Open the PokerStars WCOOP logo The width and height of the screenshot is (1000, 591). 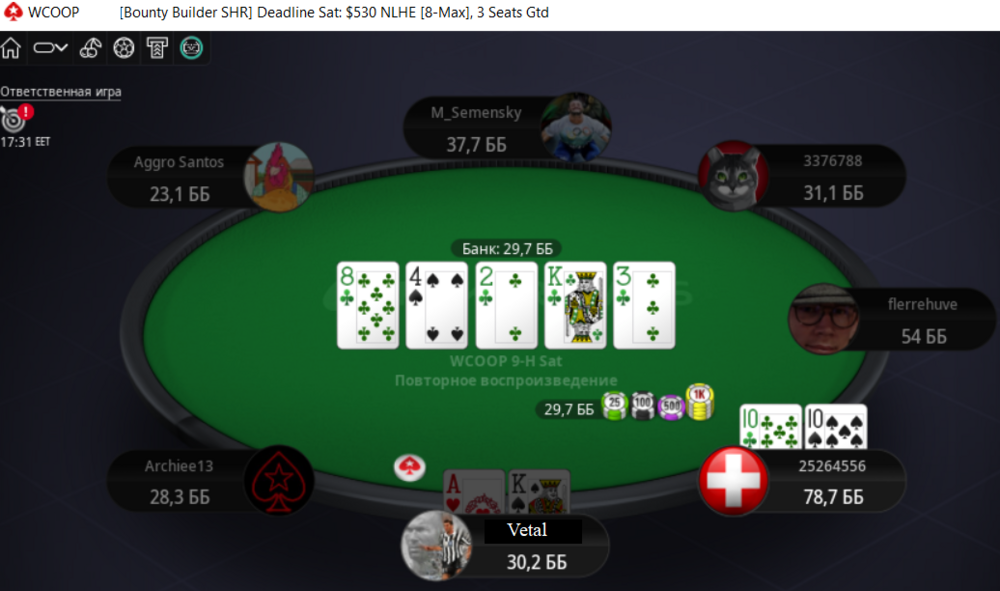tap(40, 12)
